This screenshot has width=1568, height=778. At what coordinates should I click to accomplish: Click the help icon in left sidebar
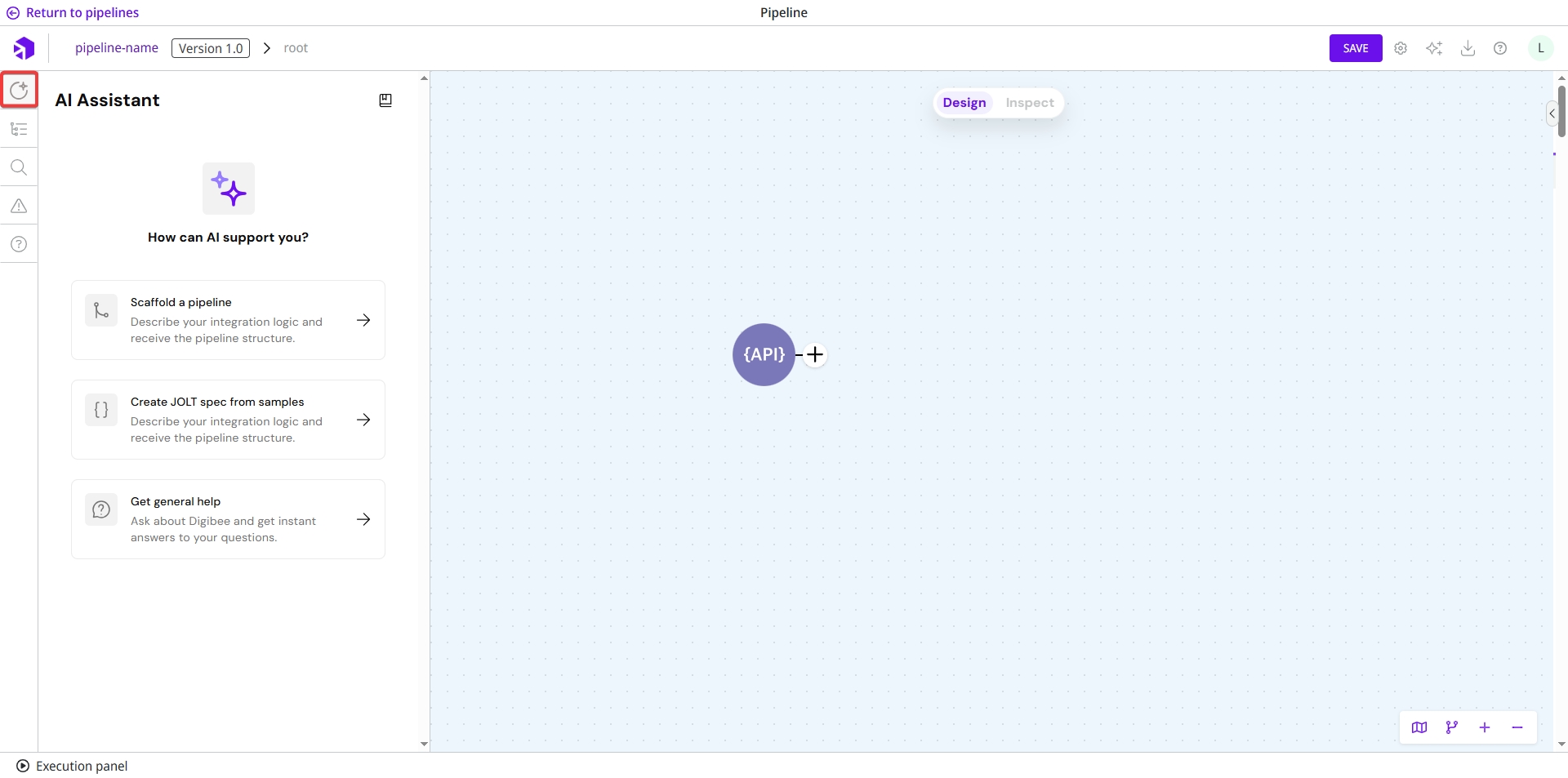point(19,244)
